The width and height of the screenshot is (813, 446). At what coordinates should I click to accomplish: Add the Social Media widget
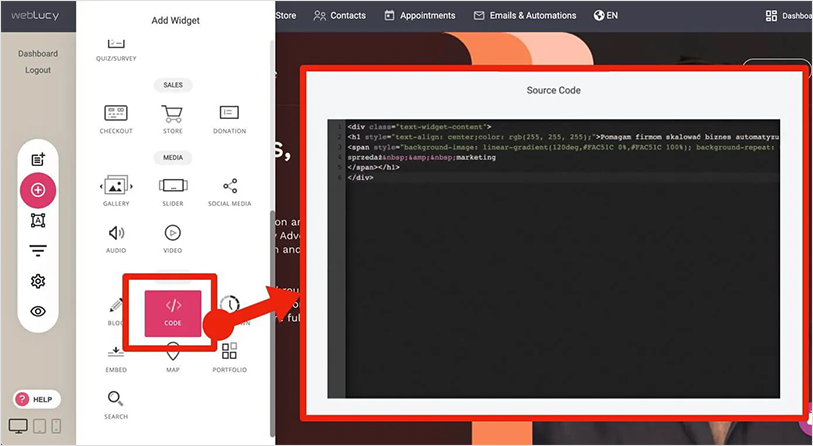pyautogui.click(x=230, y=192)
